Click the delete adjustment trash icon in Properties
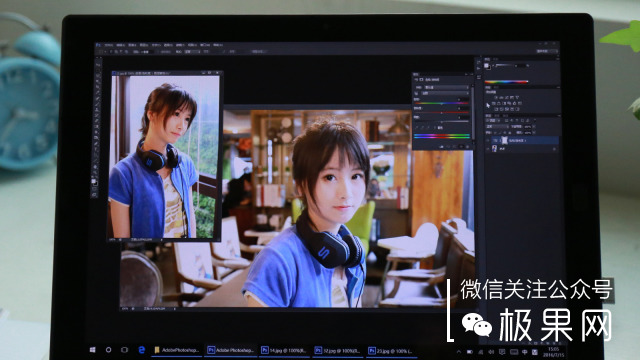640x360 pixels. pos(468,147)
